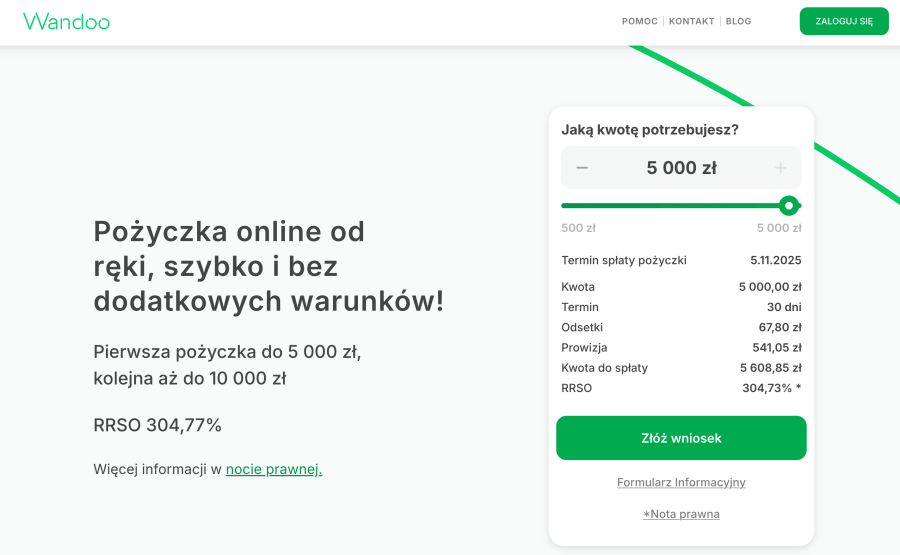Screen dimensions: 900x555
Task: Open the Formularz Informacyjny link
Action: (x=681, y=482)
